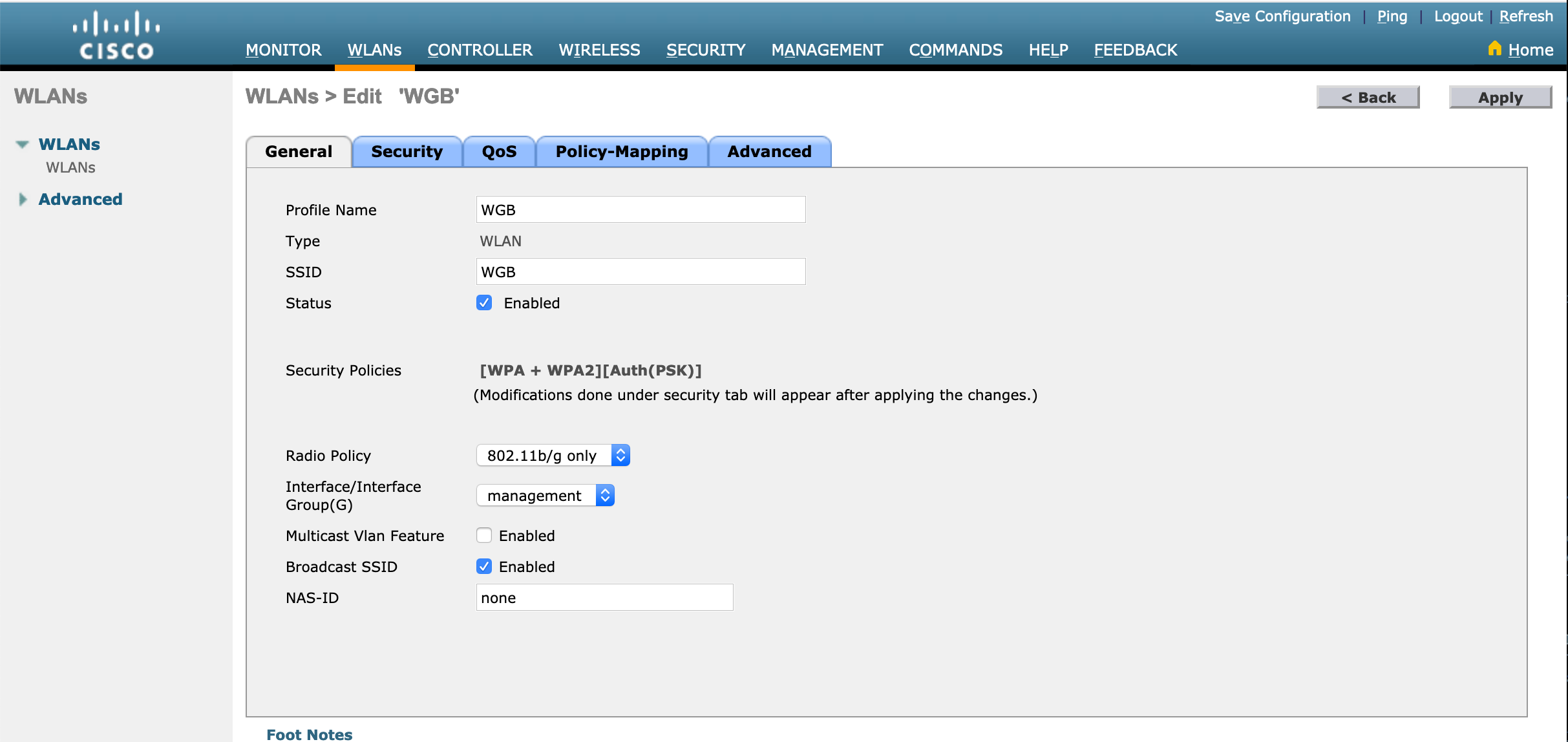
Task: Expand the Advanced section in the sidebar
Action: point(23,199)
